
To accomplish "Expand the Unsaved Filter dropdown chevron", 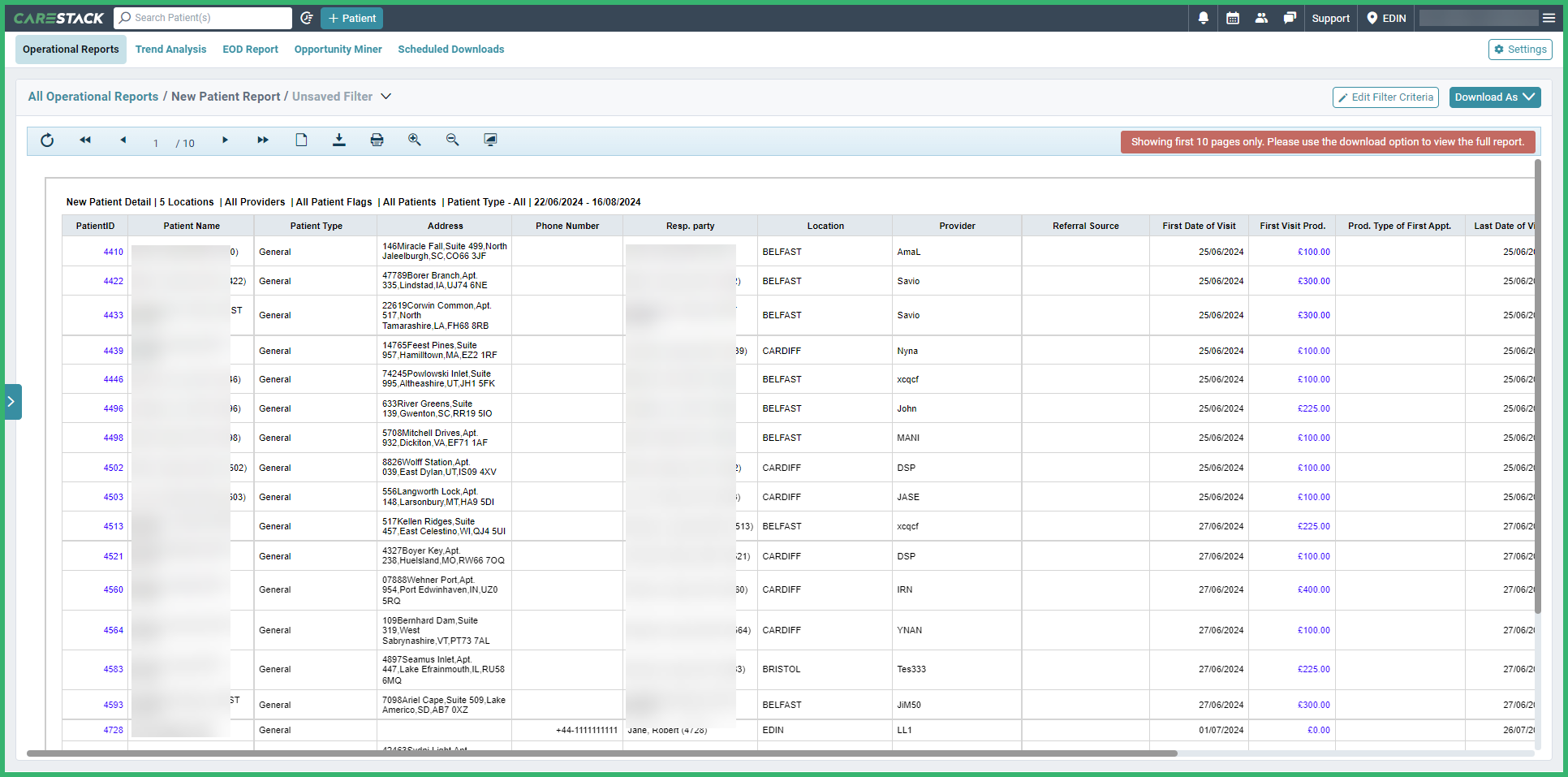I will (x=386, y=97).
